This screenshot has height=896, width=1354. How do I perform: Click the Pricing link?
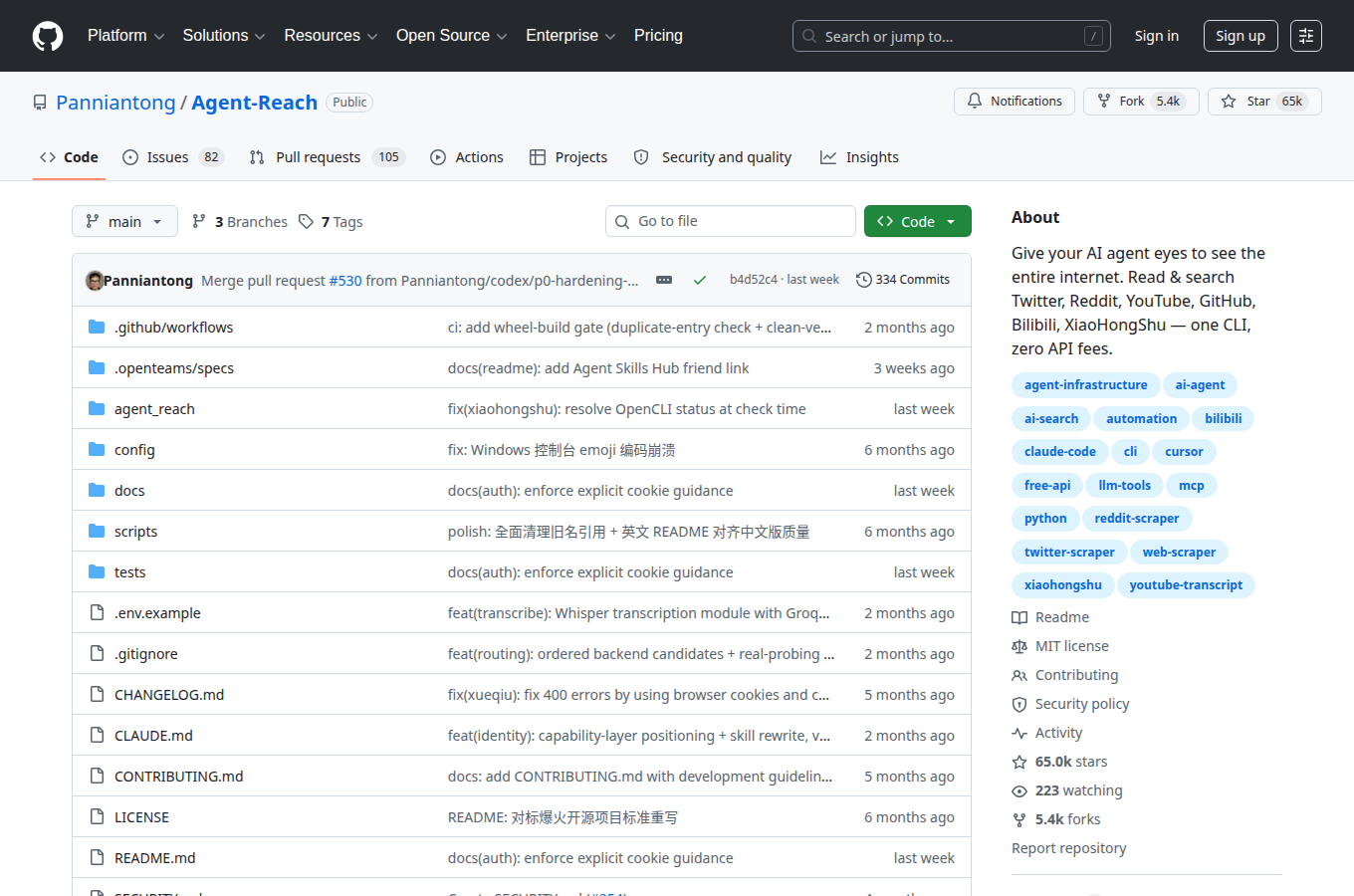point(658,36)
